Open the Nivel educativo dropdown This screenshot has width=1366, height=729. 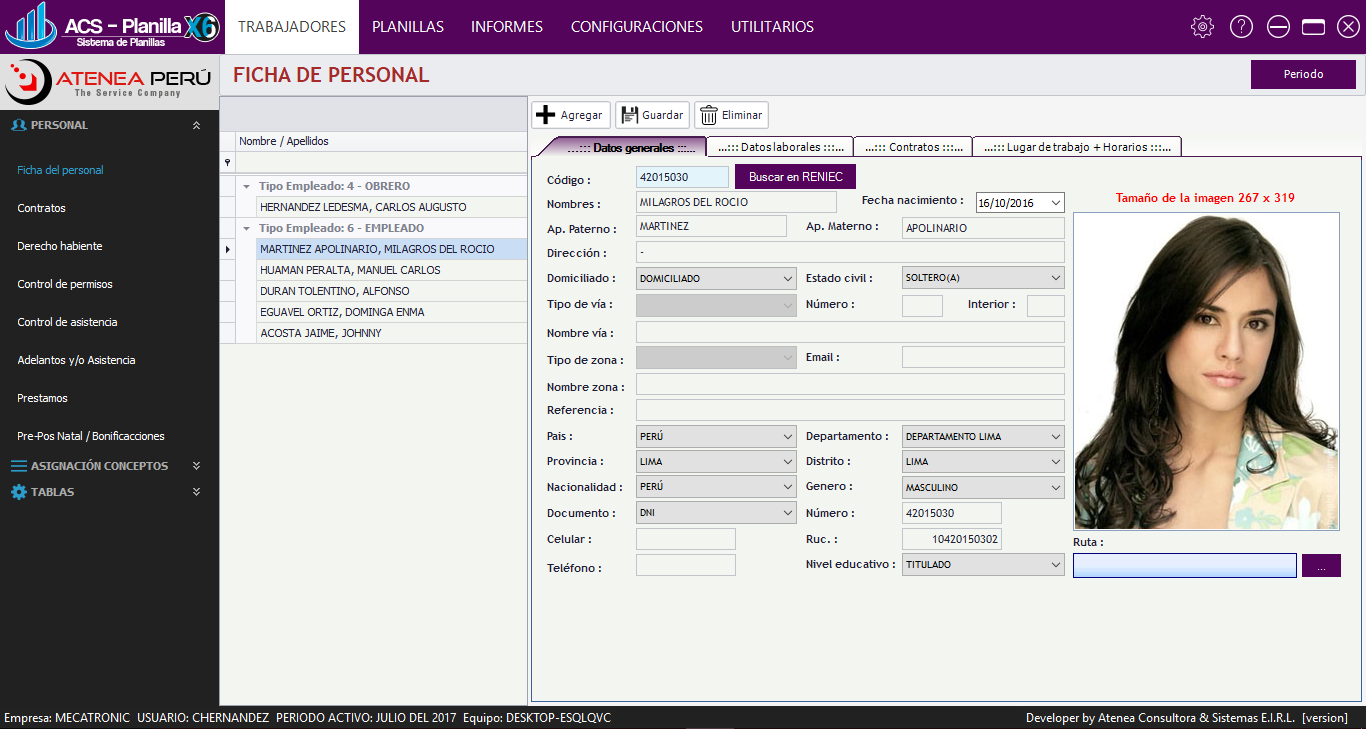1055,565
